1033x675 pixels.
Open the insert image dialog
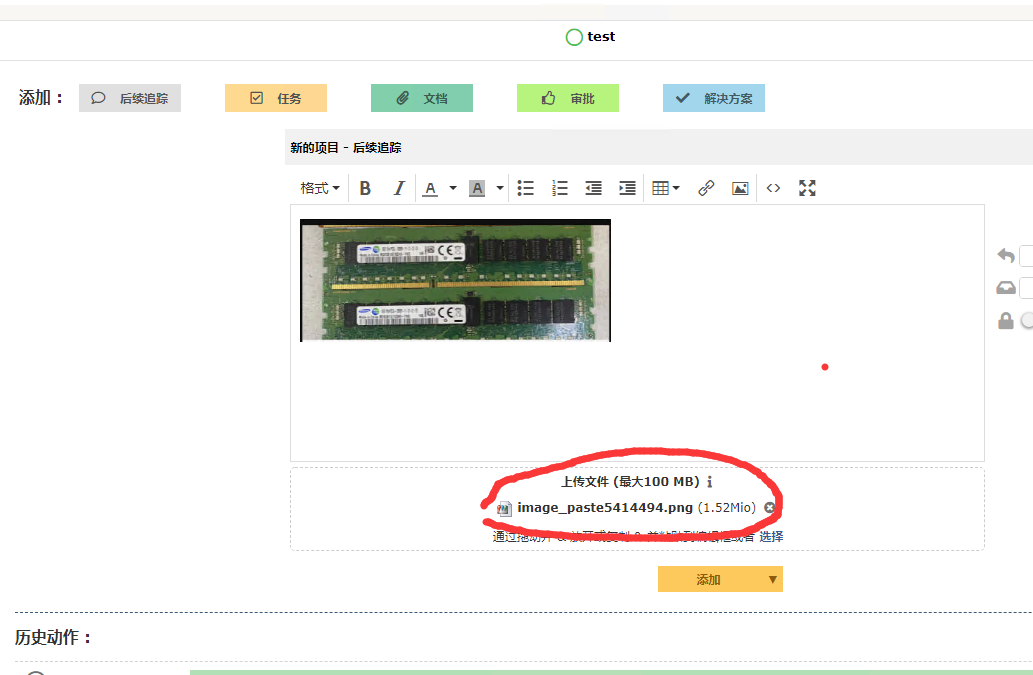pyautogui.click(x=740, y=187)
